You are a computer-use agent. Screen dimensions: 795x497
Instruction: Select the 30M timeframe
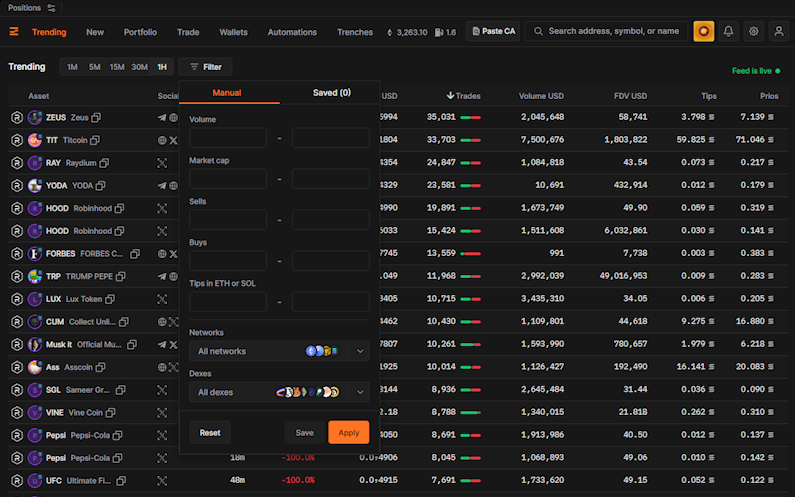139,67
